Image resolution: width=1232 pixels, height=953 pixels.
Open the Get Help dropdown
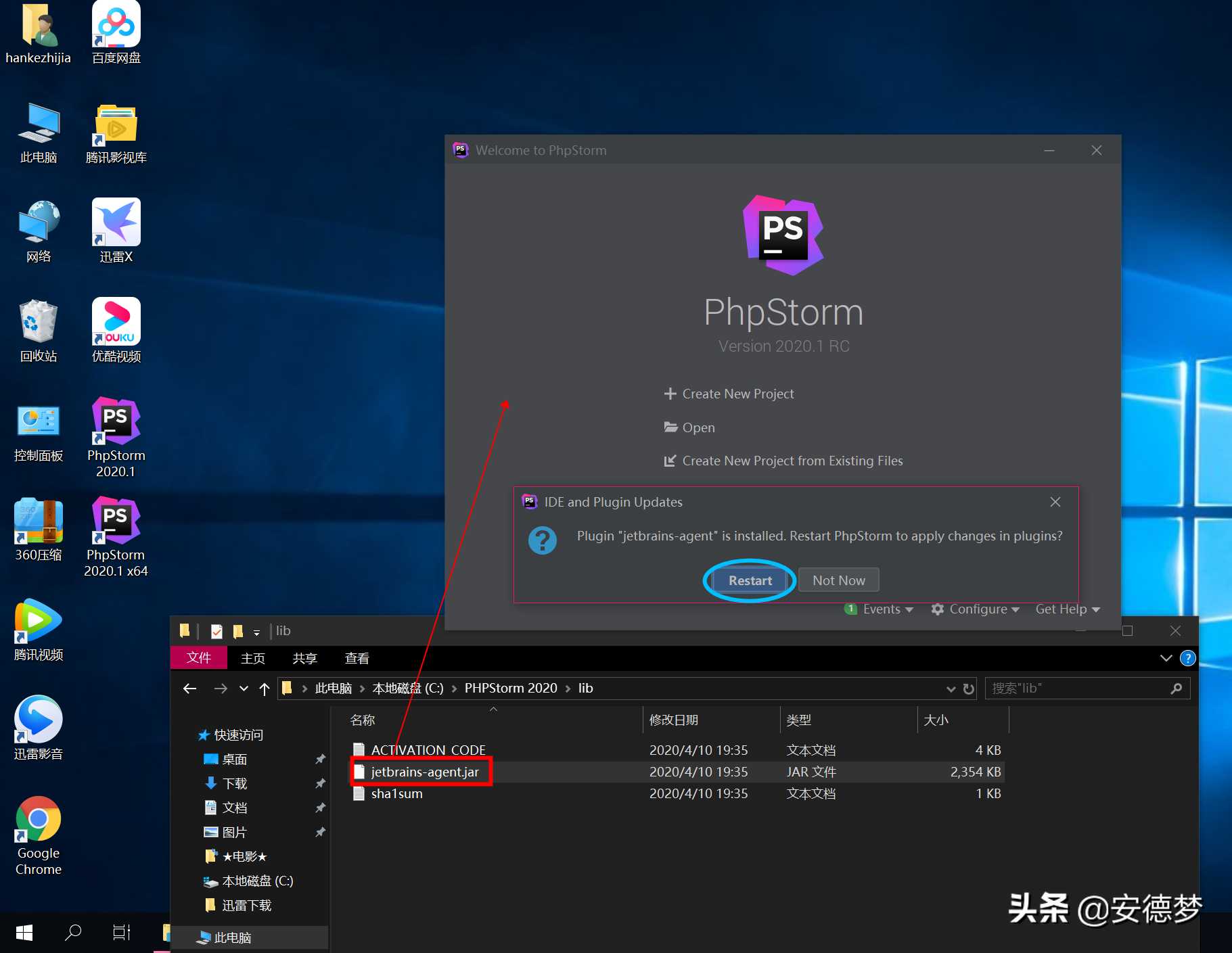click(x=1068, y=609)
